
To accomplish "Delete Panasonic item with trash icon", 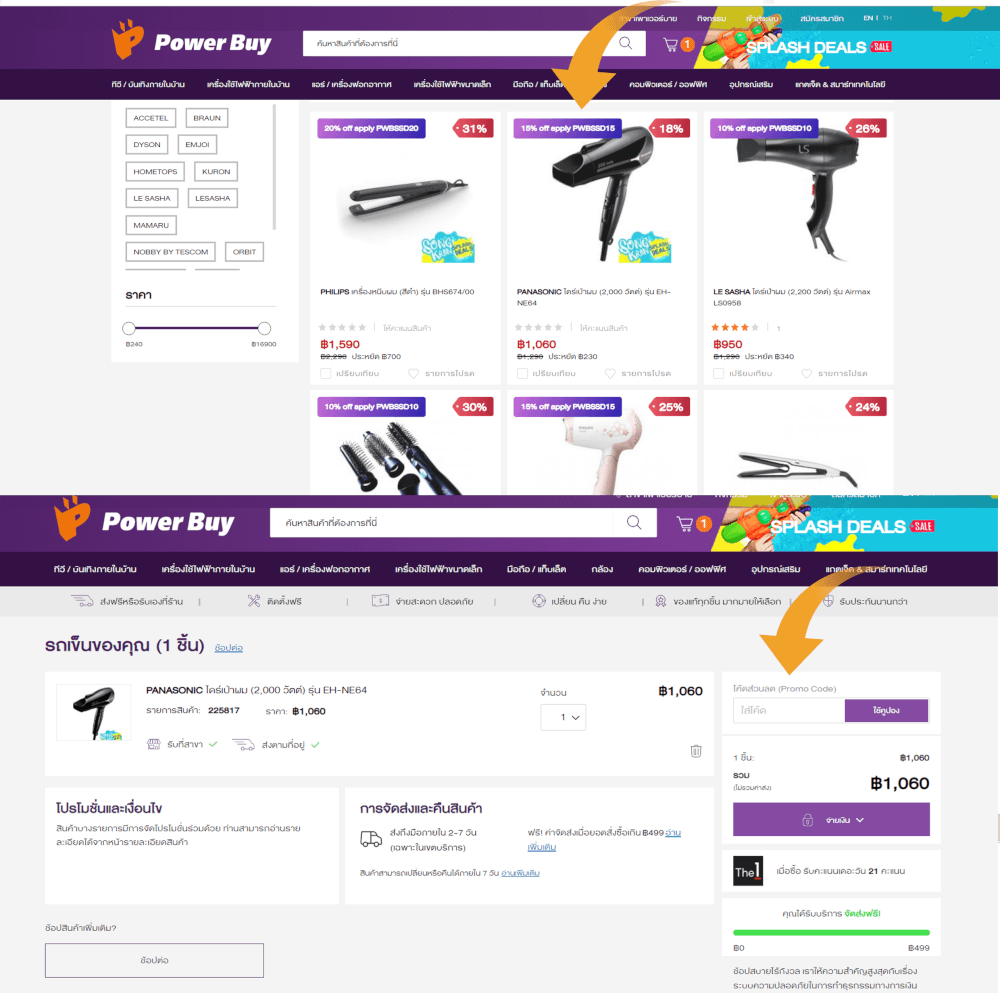I will pos(696,751).
